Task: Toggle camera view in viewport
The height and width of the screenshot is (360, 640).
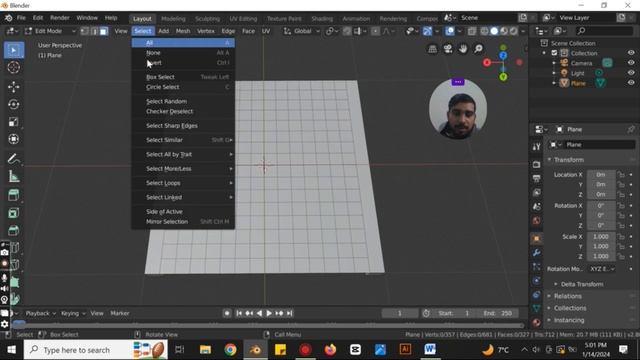Action: tap(448, 49)
